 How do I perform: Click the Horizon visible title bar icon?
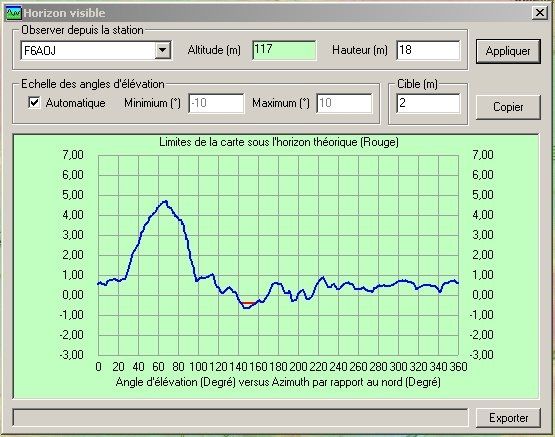pos(14,13)
